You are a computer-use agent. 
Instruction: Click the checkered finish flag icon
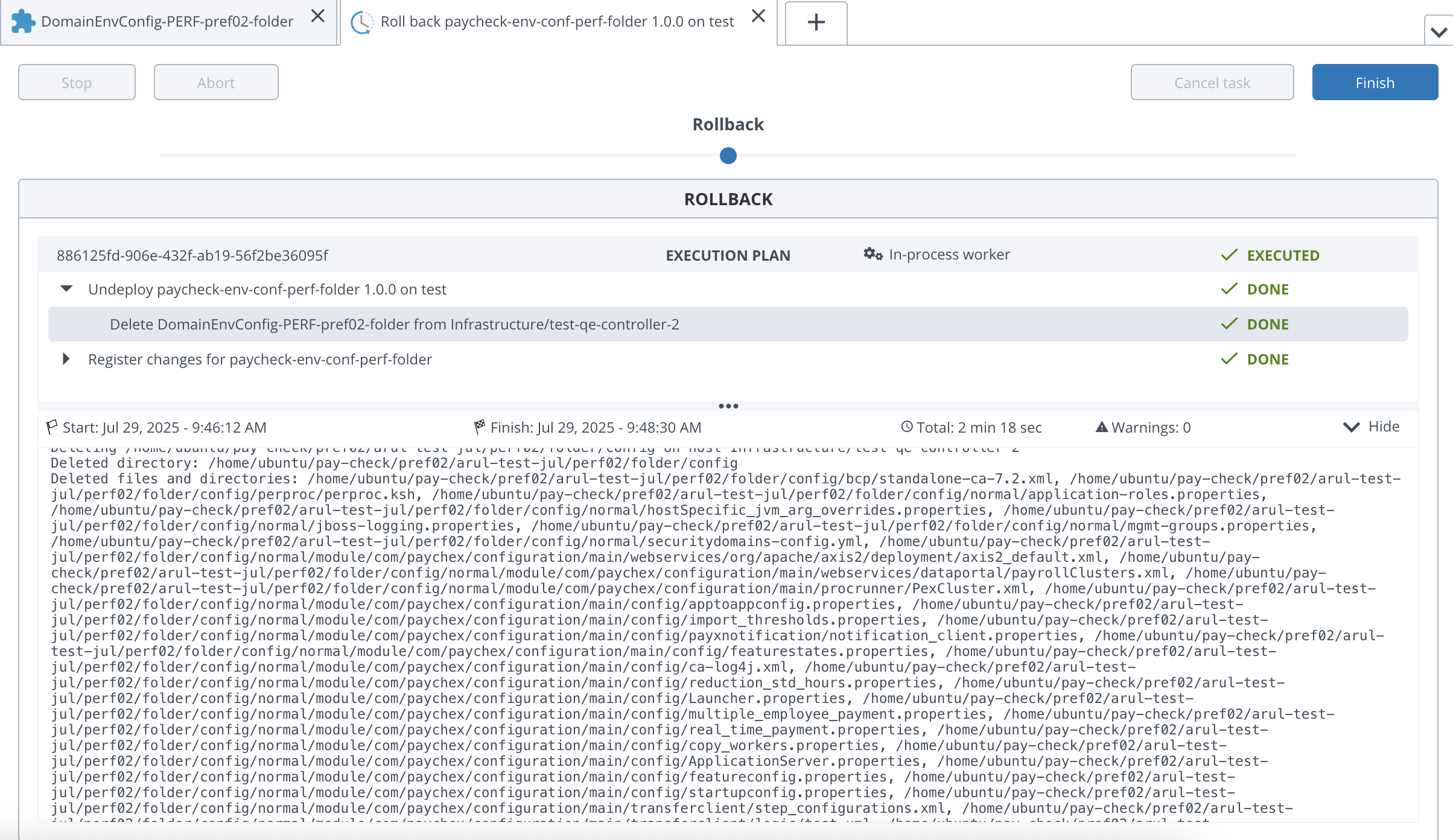point(480,427)
